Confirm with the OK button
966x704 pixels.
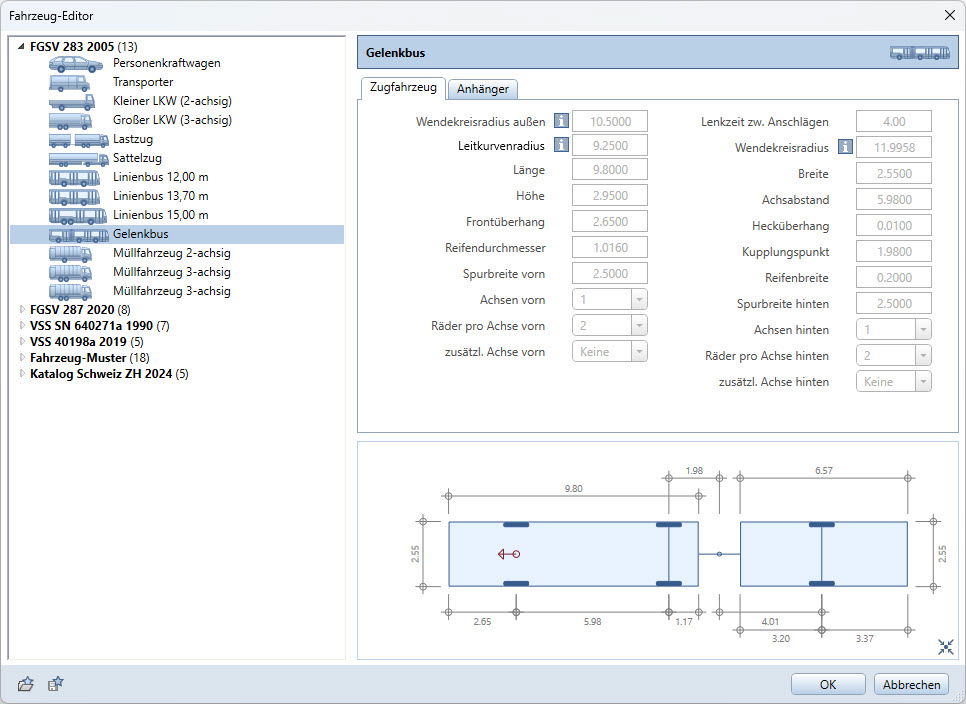click(x=828, y=685)
